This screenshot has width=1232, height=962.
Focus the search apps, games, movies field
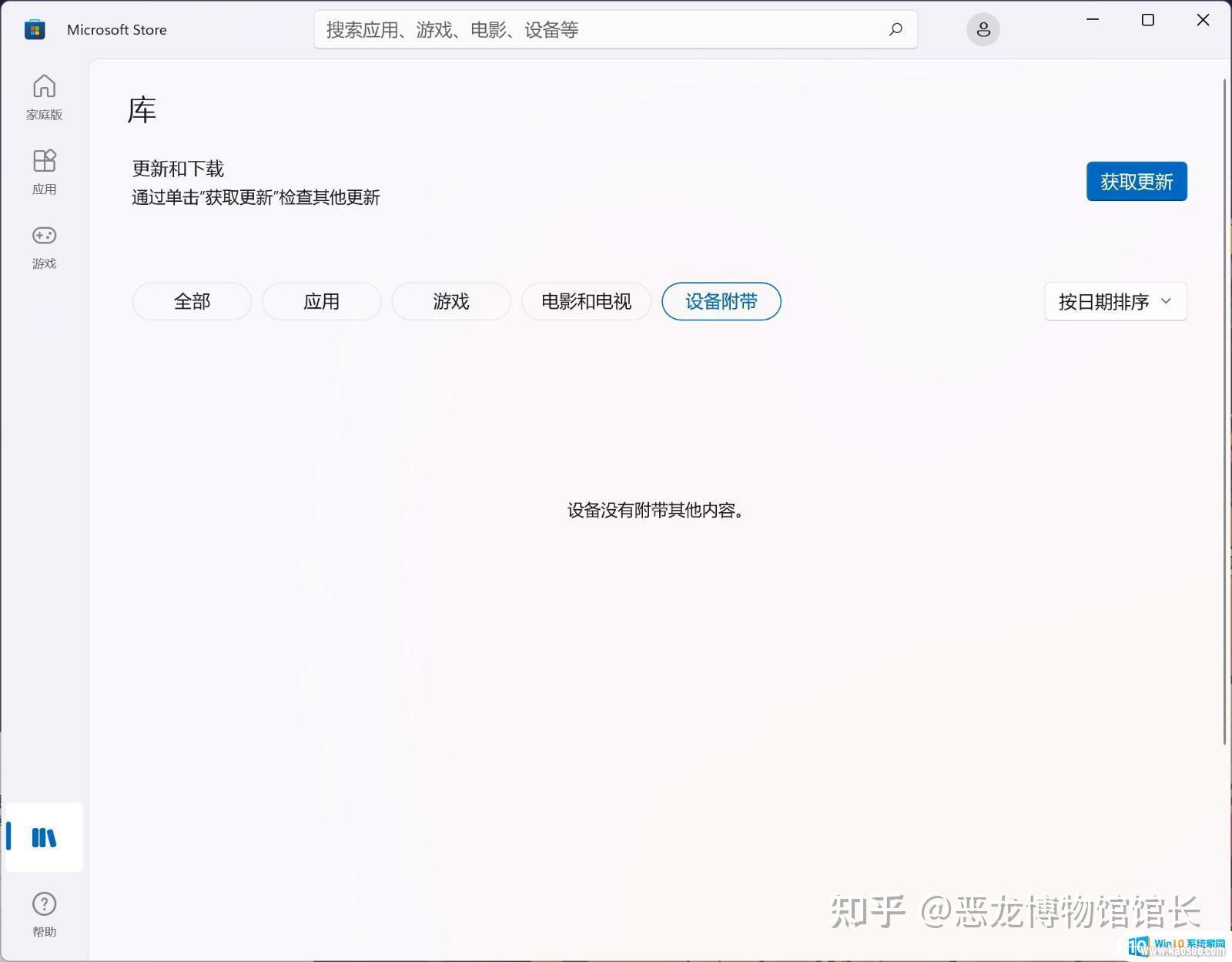pyautogui.click(x=615, y=29)
